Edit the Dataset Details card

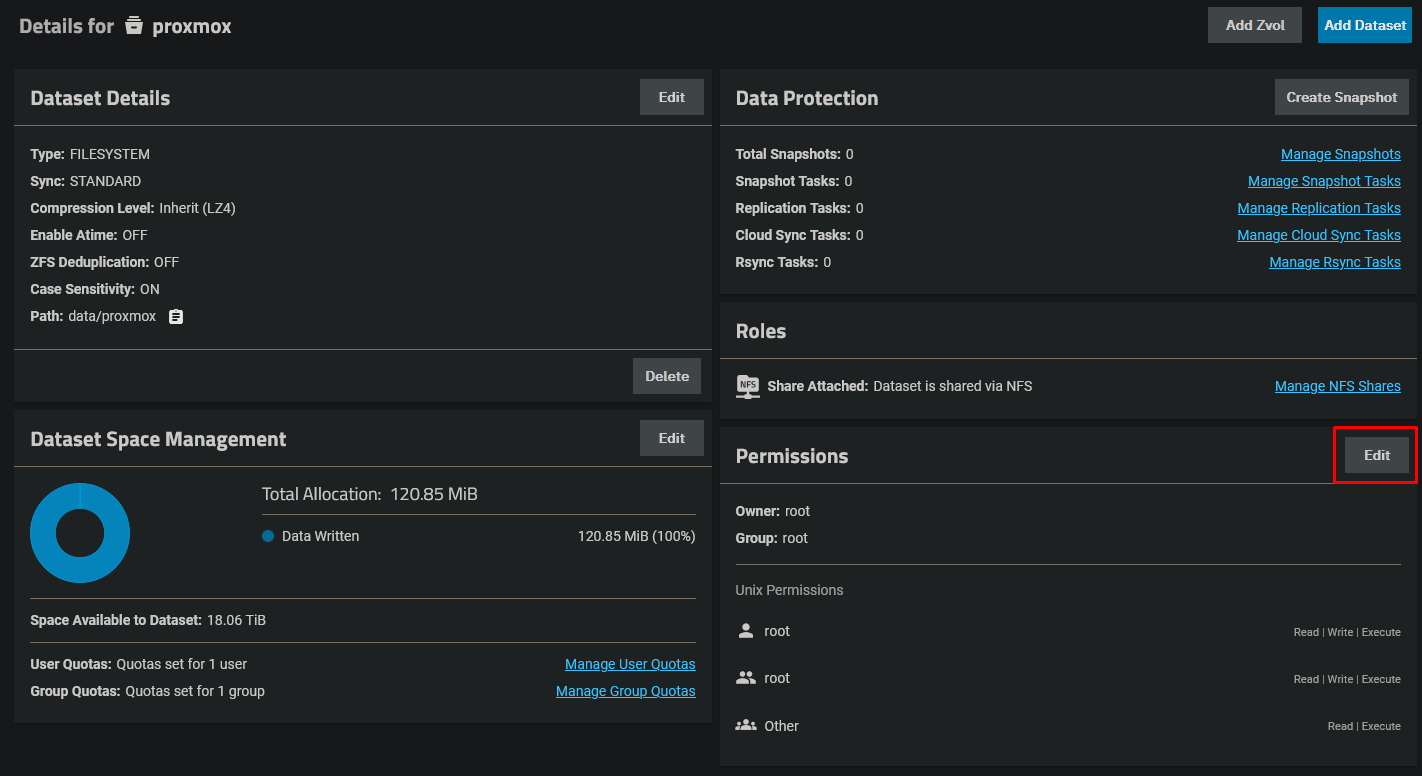(671, 97)
